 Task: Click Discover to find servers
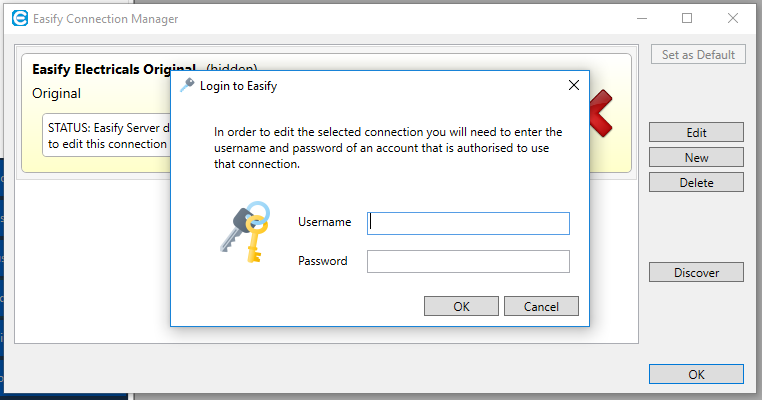point(696,272)
